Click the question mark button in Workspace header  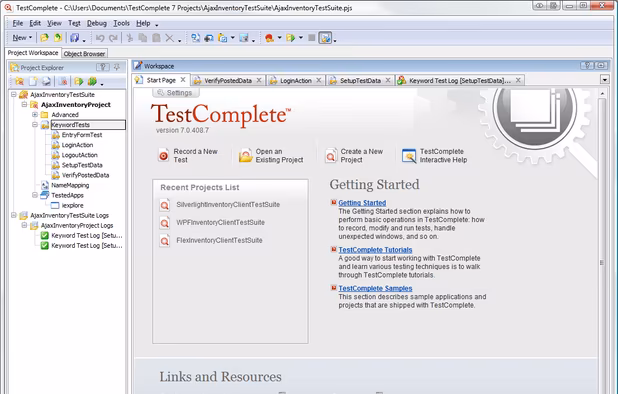[587, 66]
